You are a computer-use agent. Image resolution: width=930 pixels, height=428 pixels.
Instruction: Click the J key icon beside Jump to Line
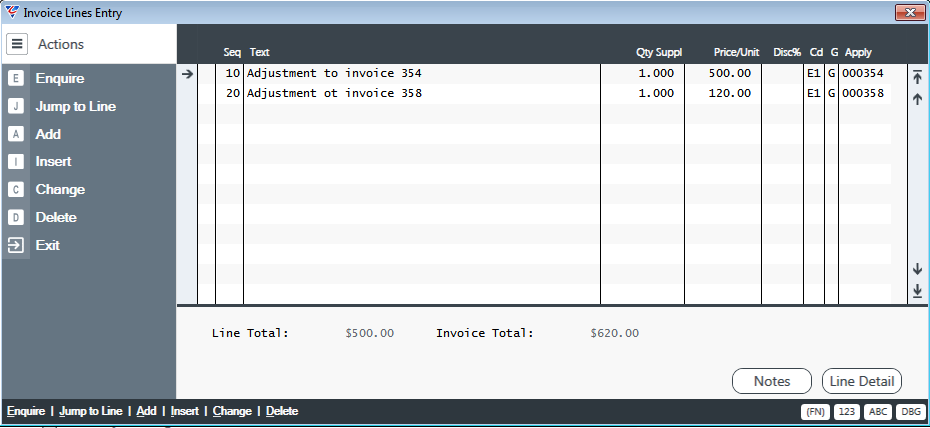(x=16, y=107)
